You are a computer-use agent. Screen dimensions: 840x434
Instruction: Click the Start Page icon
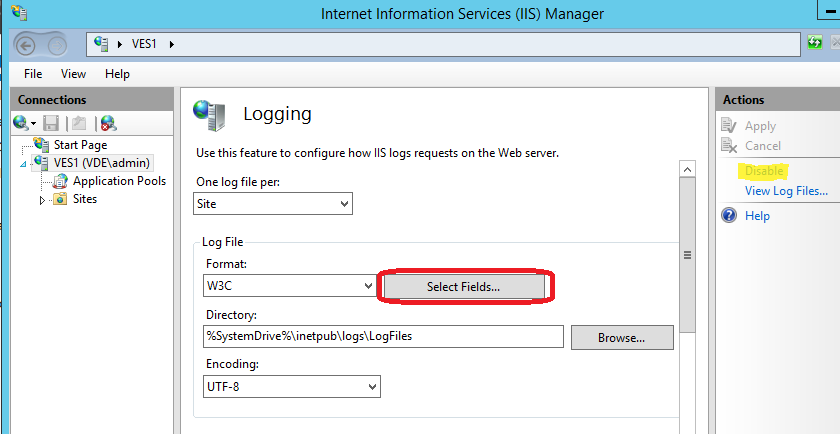(x=41, y=144)
